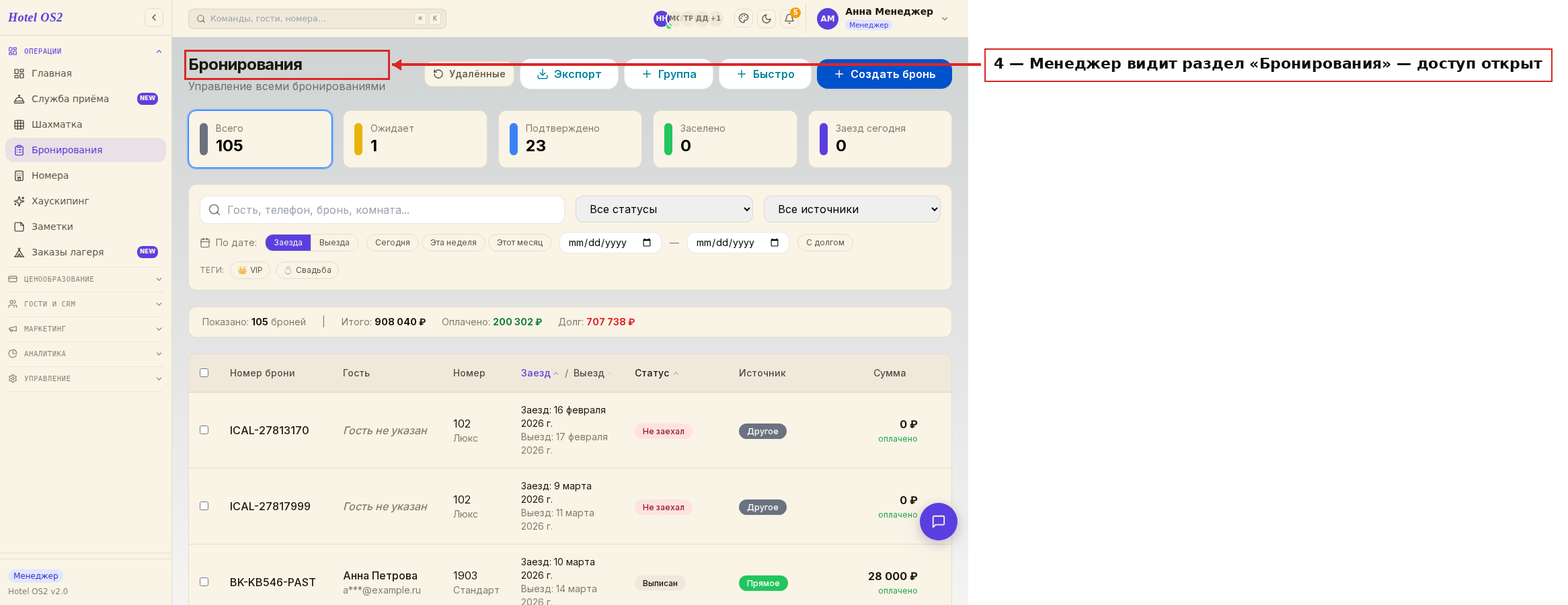The height and width of the screenshot is (605, 1568).
Task: Open the Все источники dropdown
Action: 852,209
